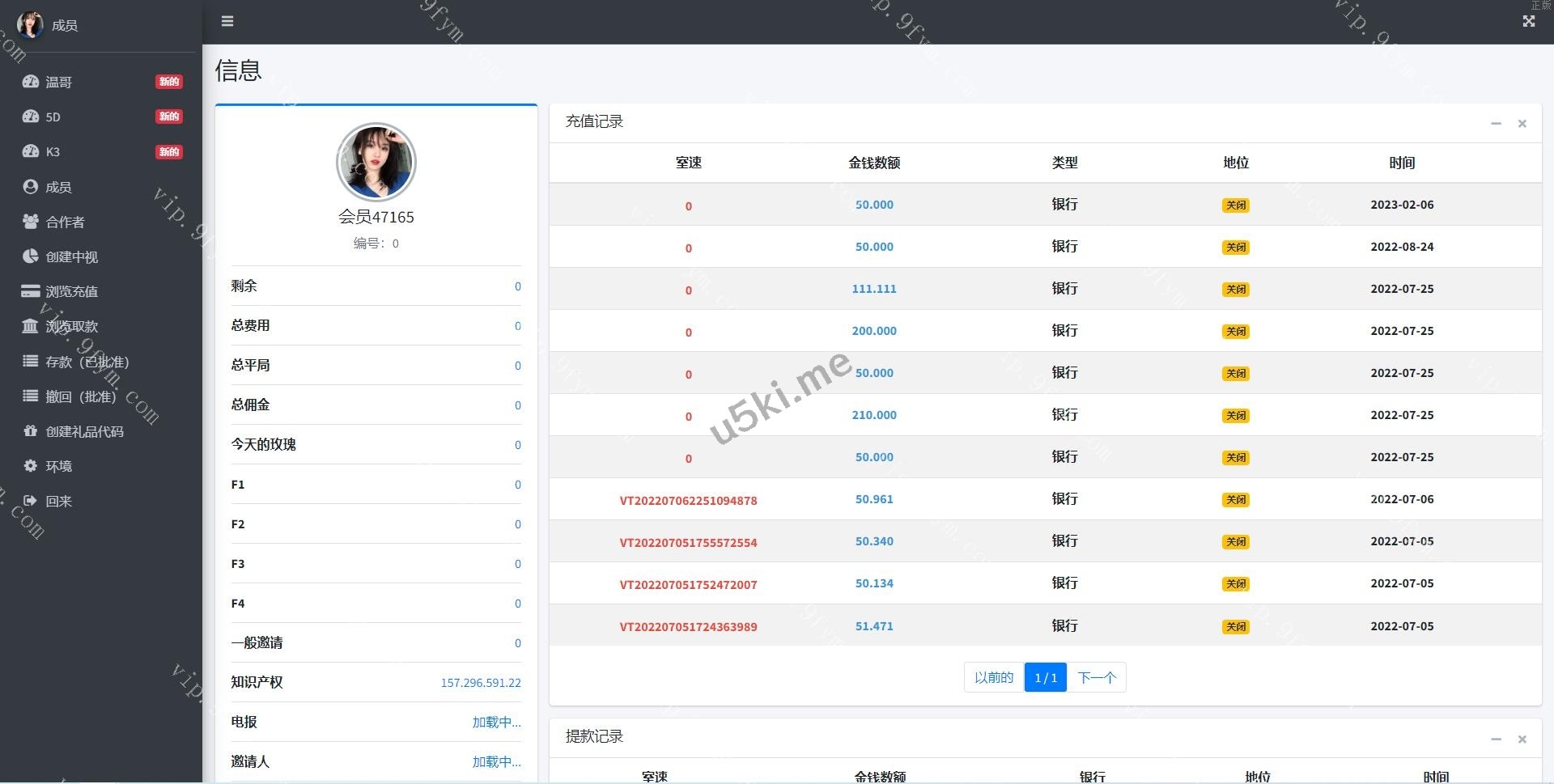Click the hamburger menu toggle icon

tap(227, 21)
